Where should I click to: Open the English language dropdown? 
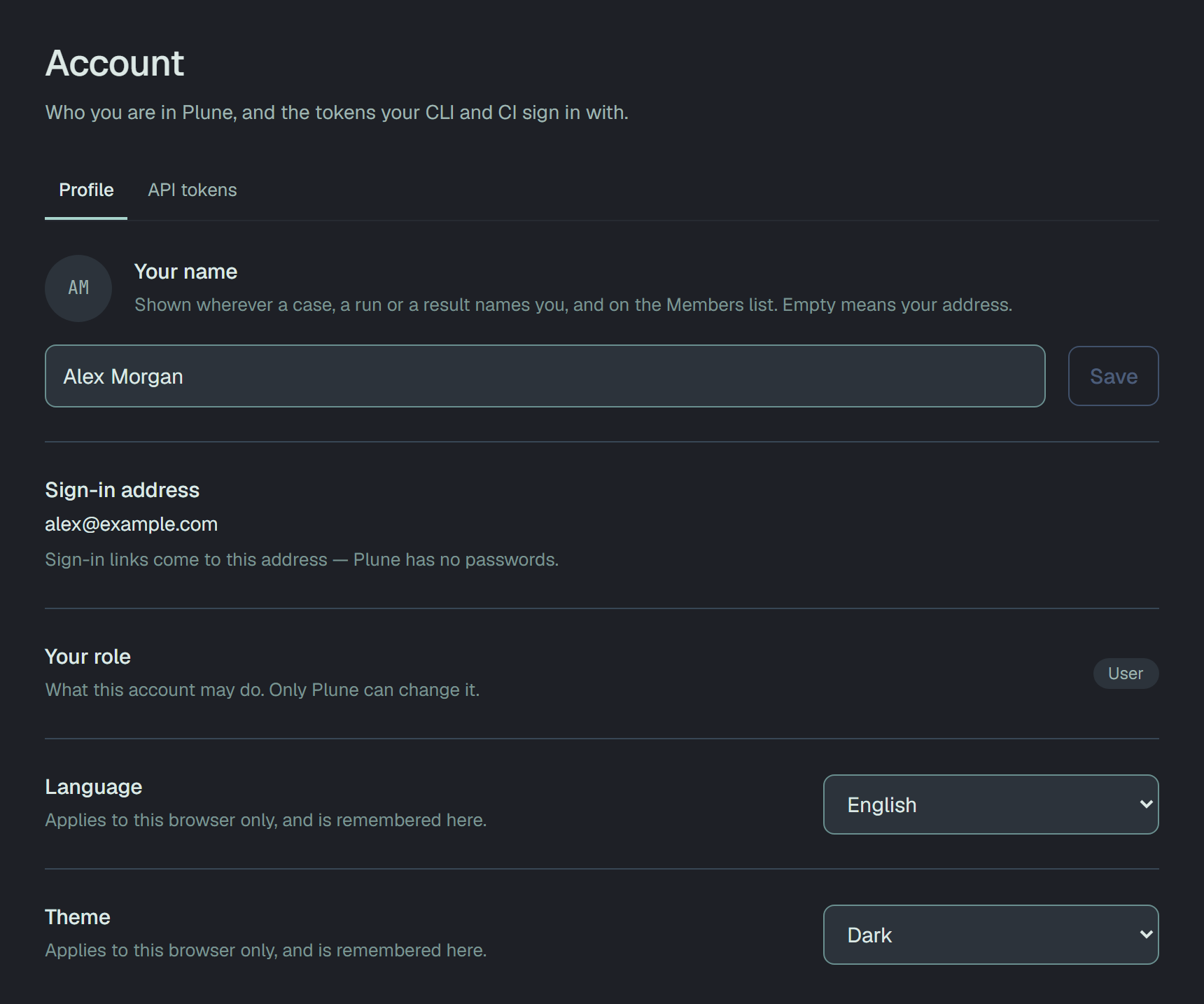[x=991, y=804]
